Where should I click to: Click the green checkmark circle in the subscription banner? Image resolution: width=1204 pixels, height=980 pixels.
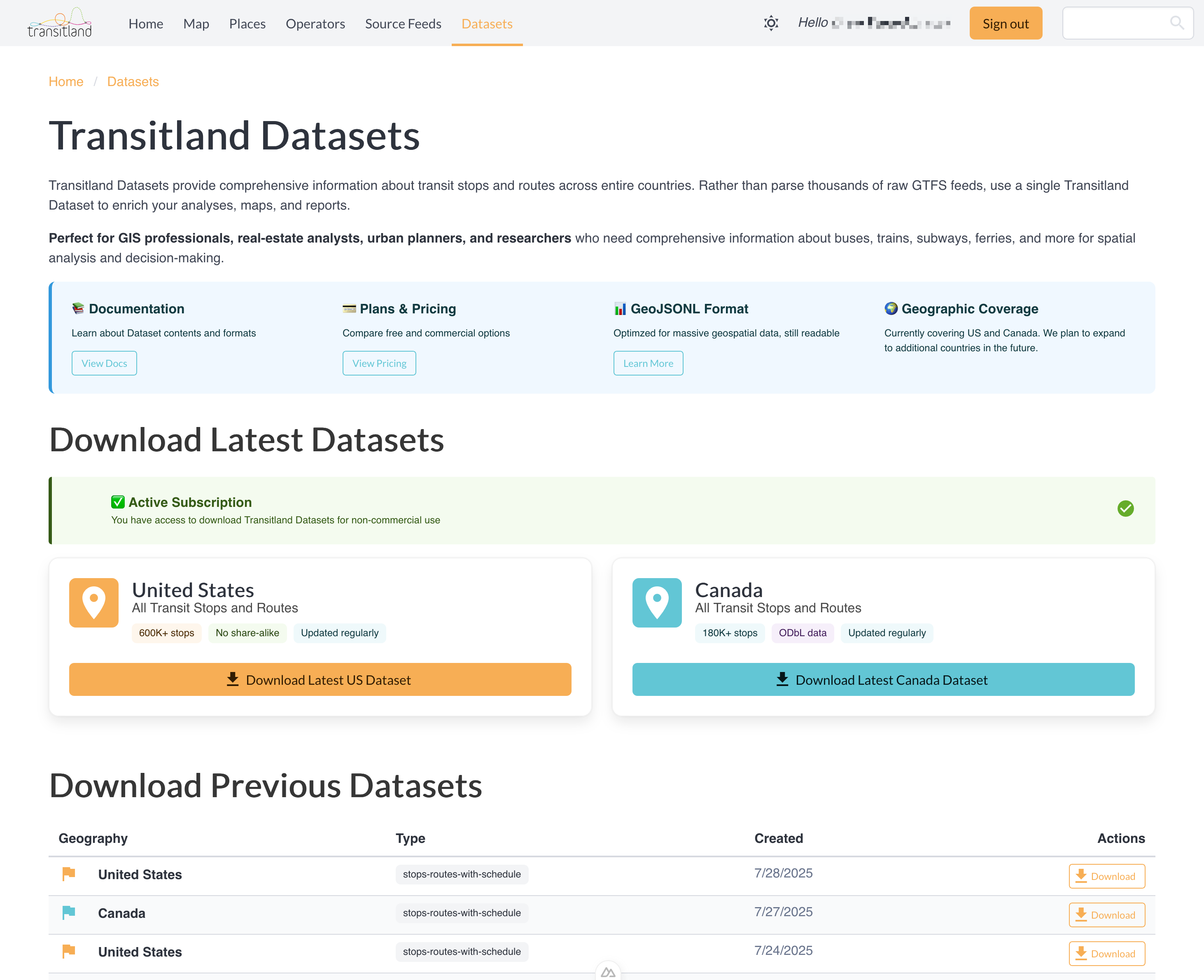point(1125,509)
